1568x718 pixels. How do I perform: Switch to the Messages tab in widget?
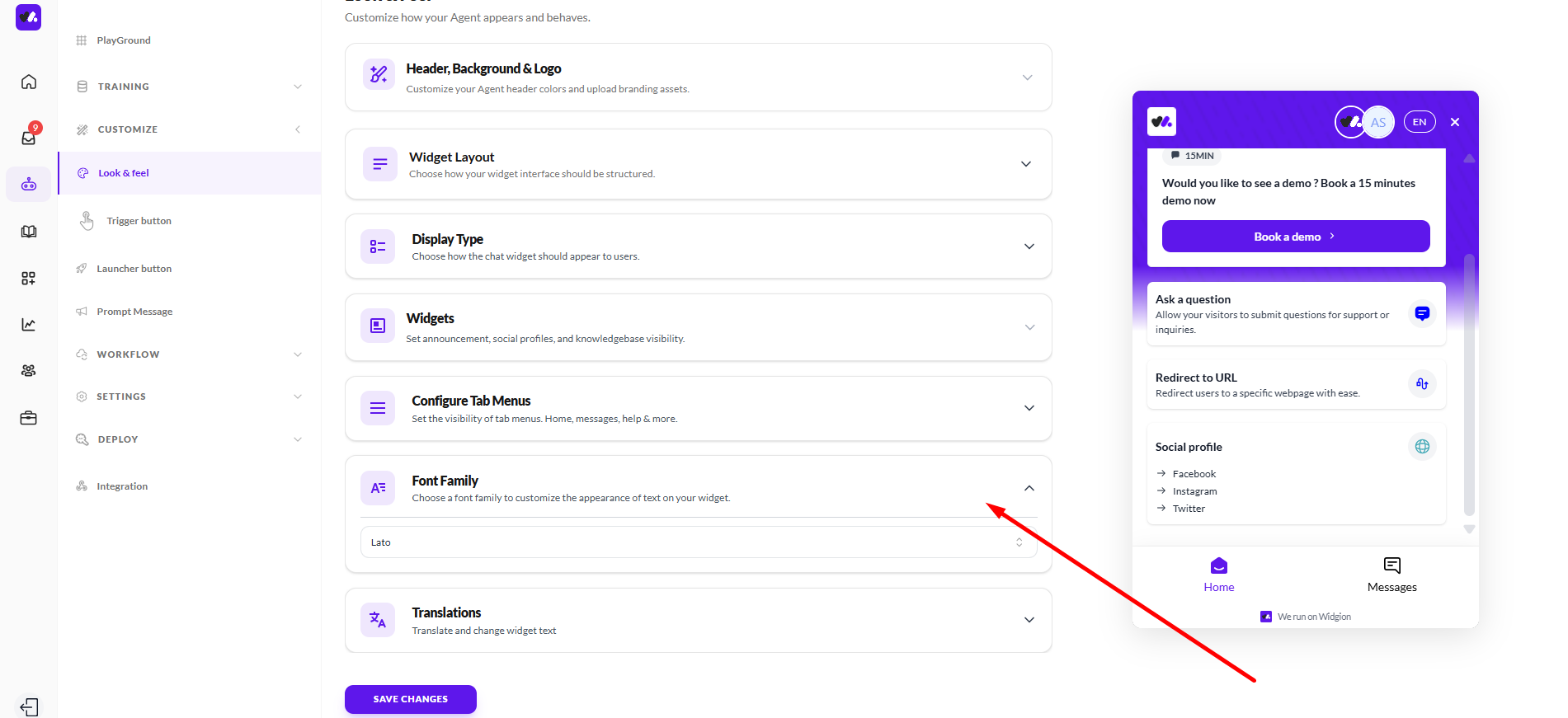(x=1391, y=575)
